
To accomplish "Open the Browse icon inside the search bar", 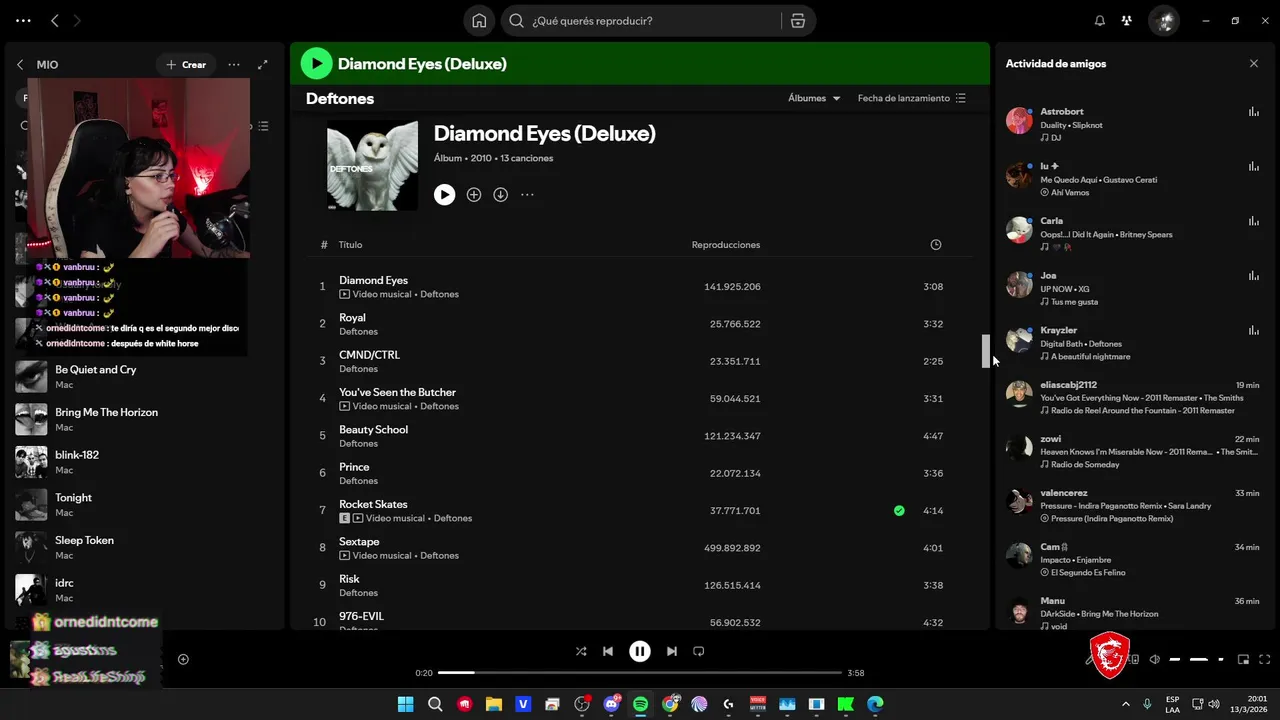I will coord(797,21).
